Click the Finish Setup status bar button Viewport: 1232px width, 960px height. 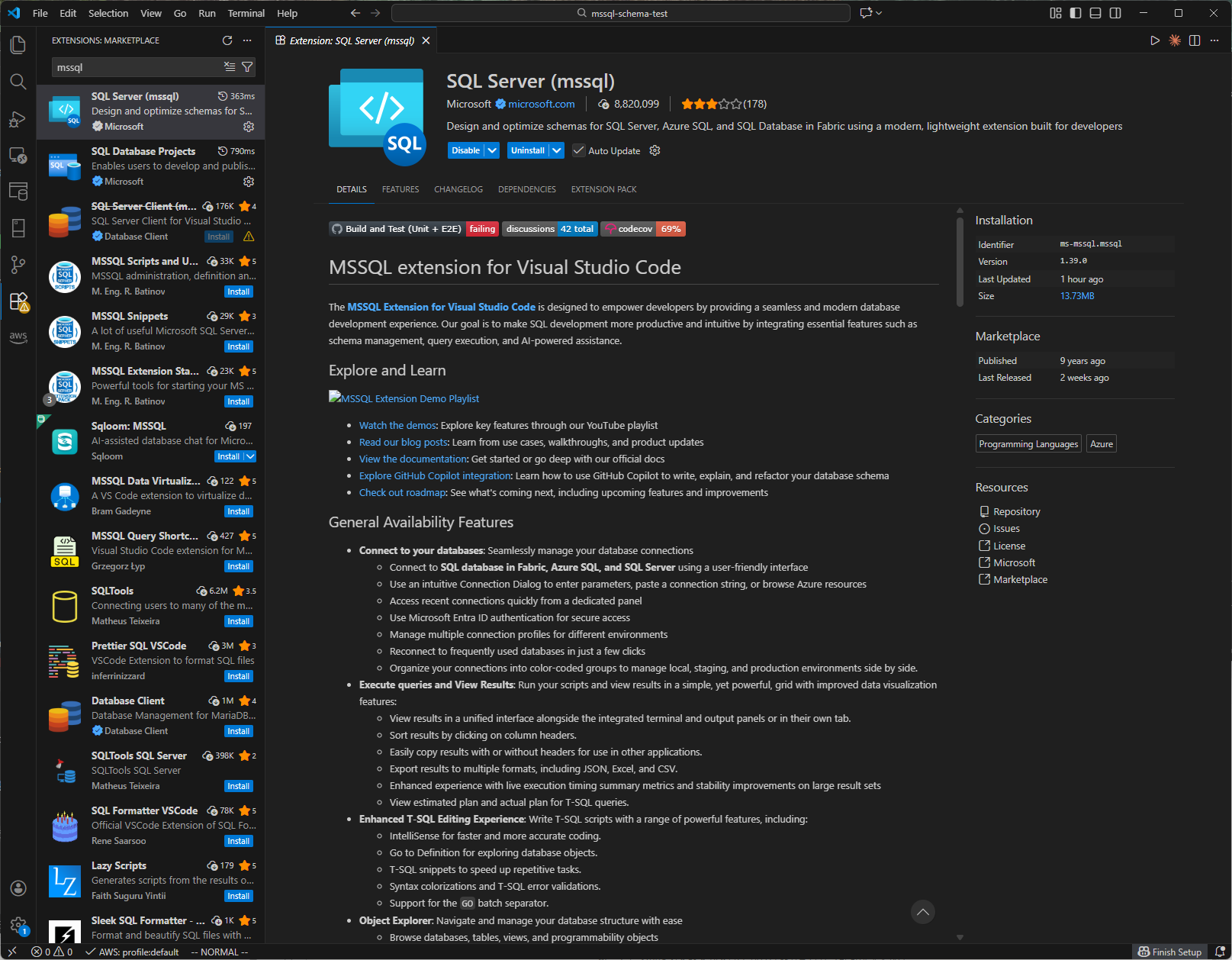(x=1169, y=952)
